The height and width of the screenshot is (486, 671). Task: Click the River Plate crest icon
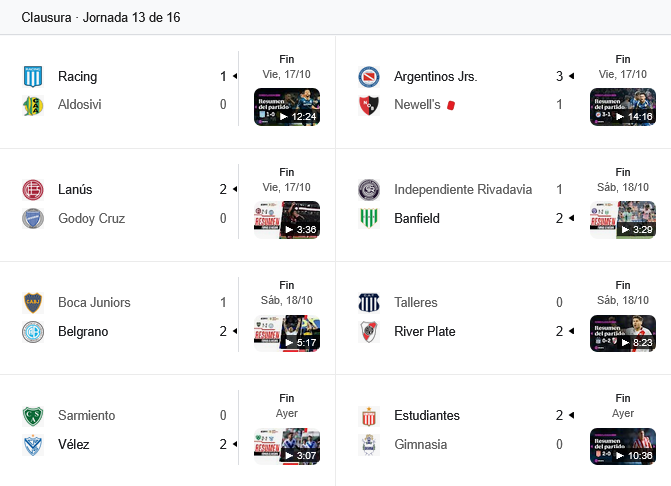click(x=369, y=332)
